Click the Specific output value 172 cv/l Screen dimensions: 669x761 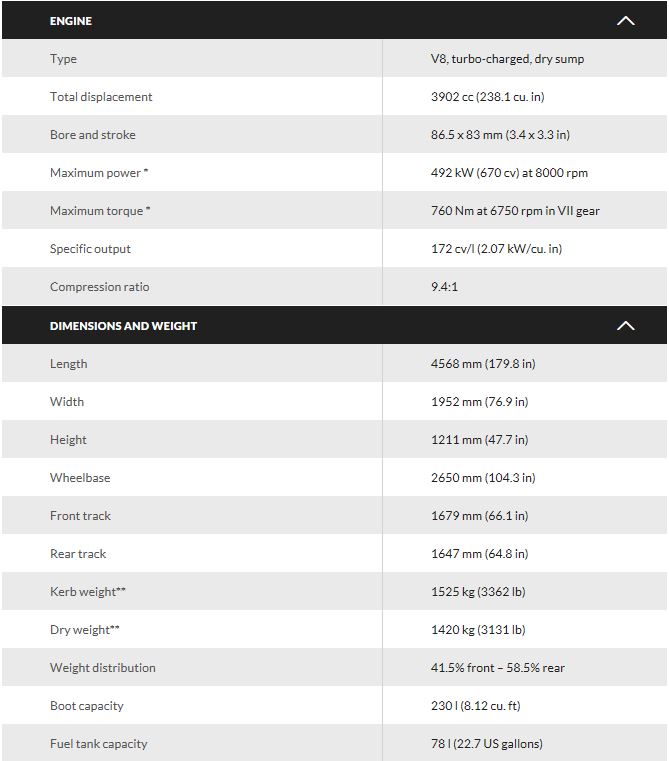coord(496,249)
